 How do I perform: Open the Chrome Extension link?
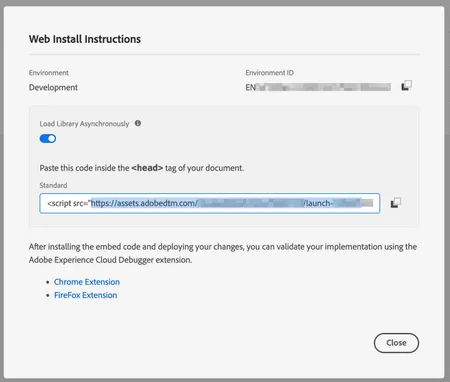tap(87, 282)
